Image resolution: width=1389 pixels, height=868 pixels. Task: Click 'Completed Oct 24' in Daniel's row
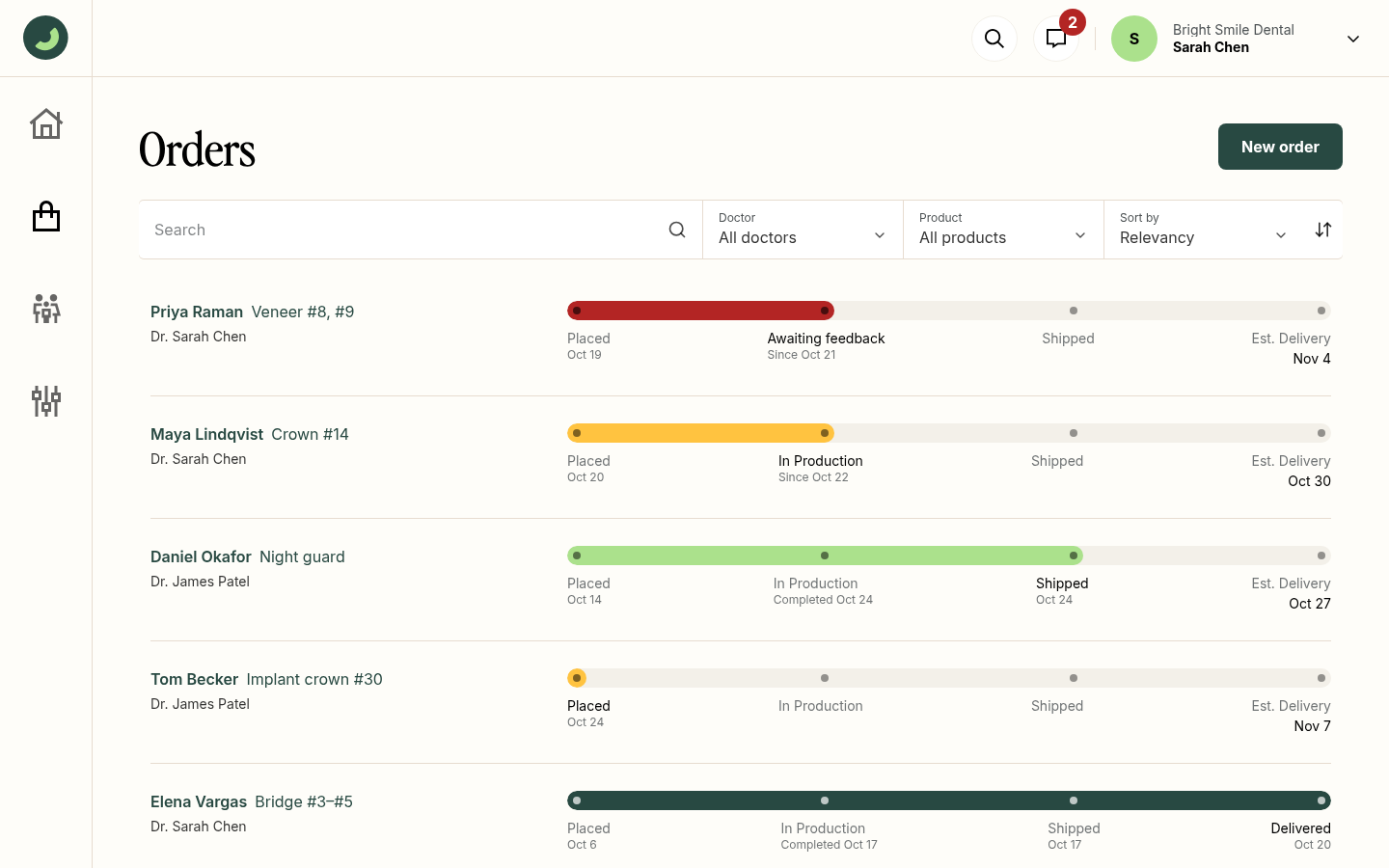click(x=823, y=600)
